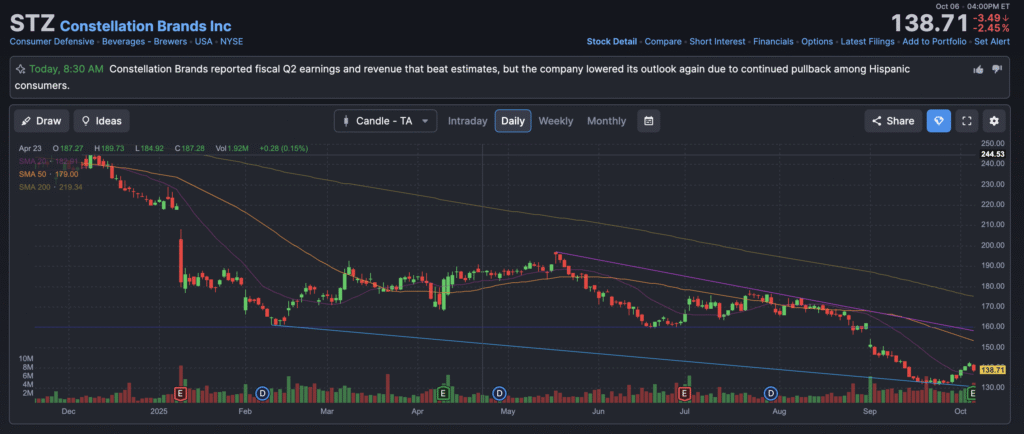The width and height of the screenshot is (1024, 434).
Task: Switch chart to Weekly timeframe
Action: click(556, 121)
